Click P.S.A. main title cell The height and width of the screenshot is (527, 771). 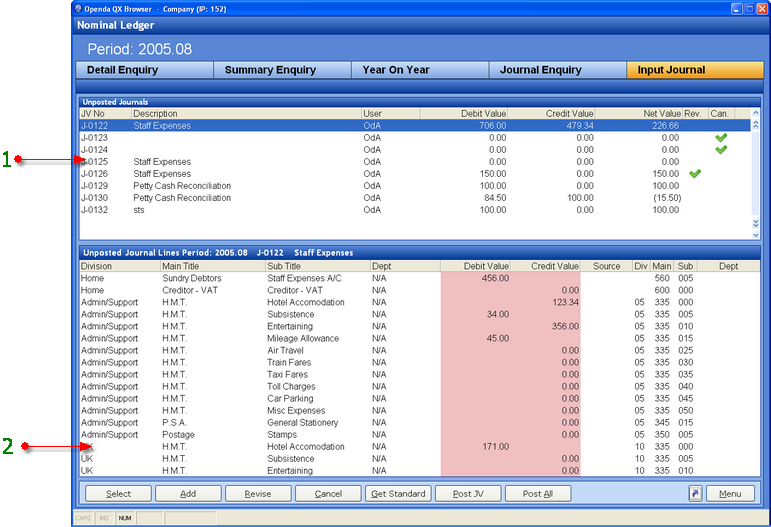point(175,423)
